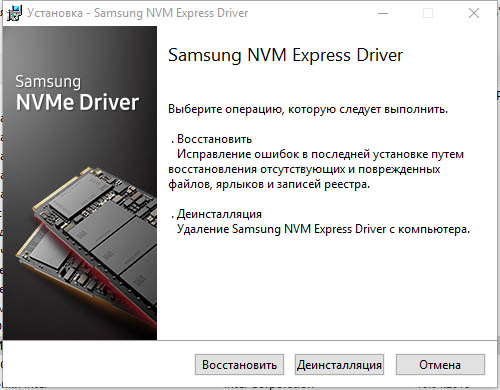The height and width of the screenshot is (390, 500).
Task: Click the '. Деинсталляция' option label text
Action: [216, 214]
